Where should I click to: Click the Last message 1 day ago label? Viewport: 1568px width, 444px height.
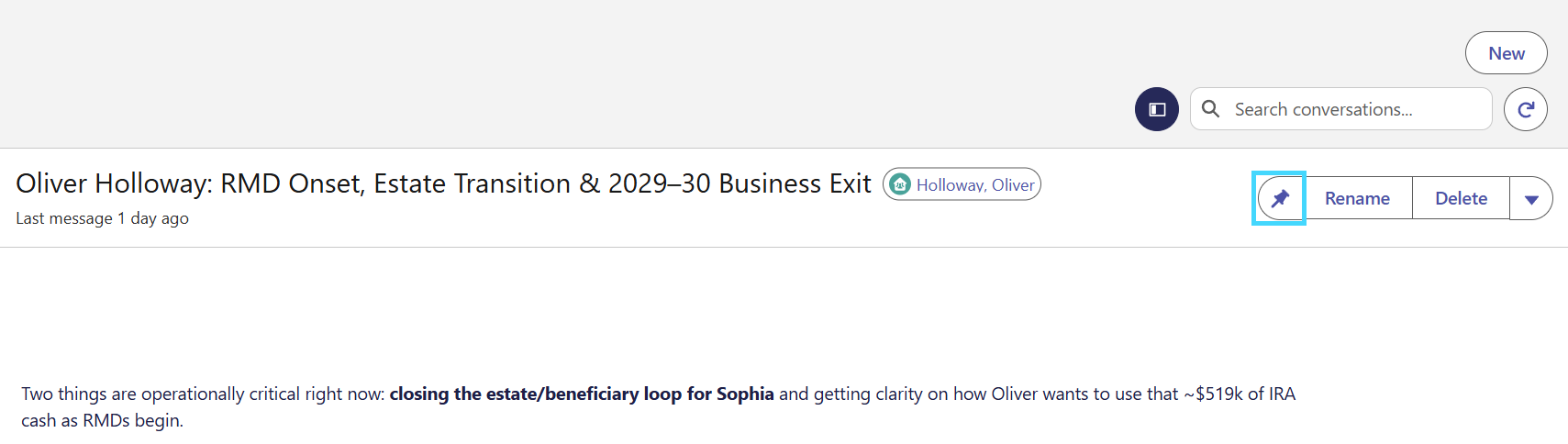(102, 218)
